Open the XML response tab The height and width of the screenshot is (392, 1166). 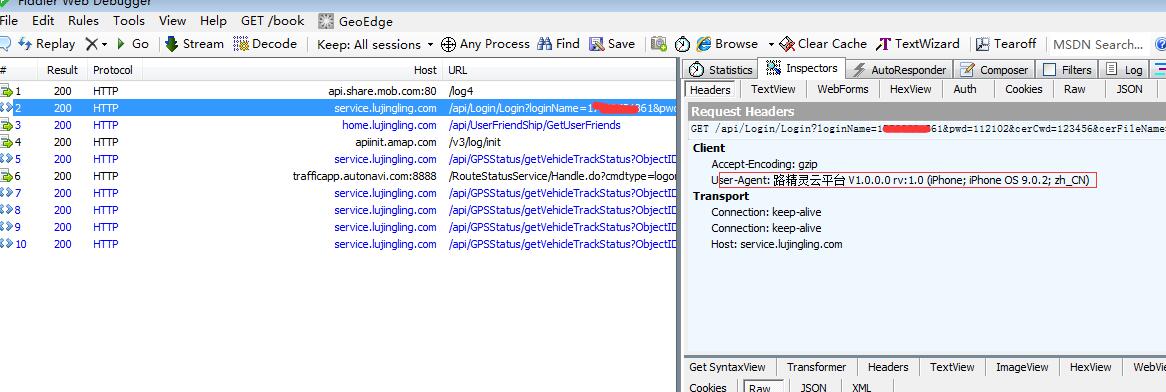pos(861,388)
